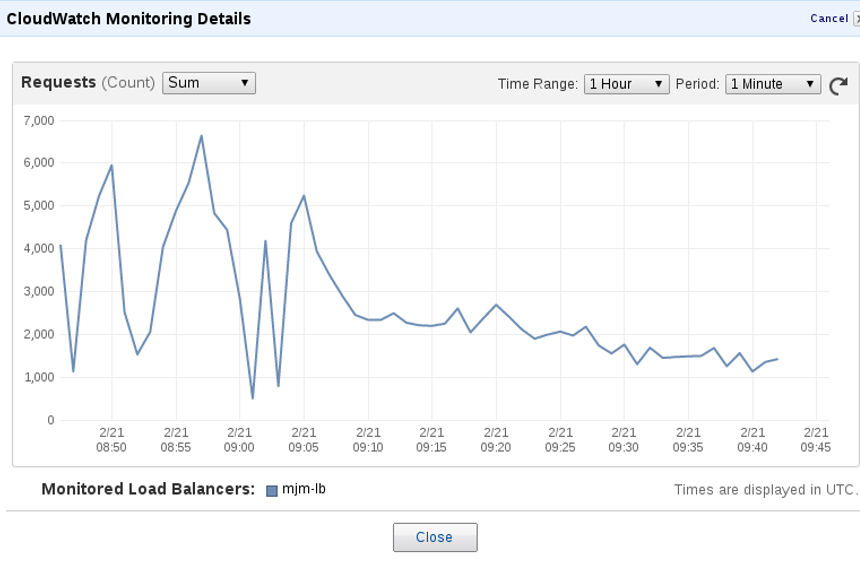This screenshot has width=860, height=569.
Task: Click the Time Range: label
Action: 538,84
